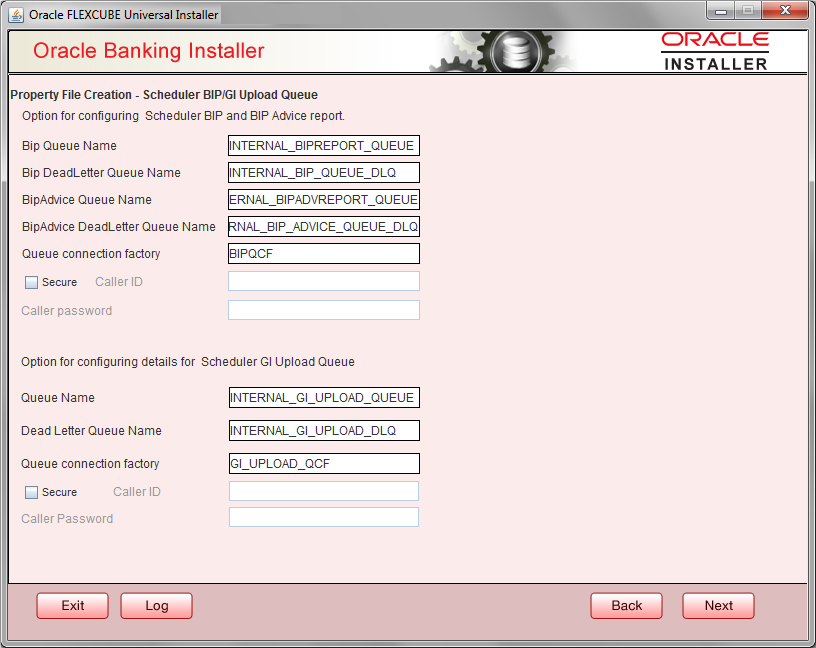Open the Log button
The width and height of the screenshot is (816, 648).
coord(156,606)
